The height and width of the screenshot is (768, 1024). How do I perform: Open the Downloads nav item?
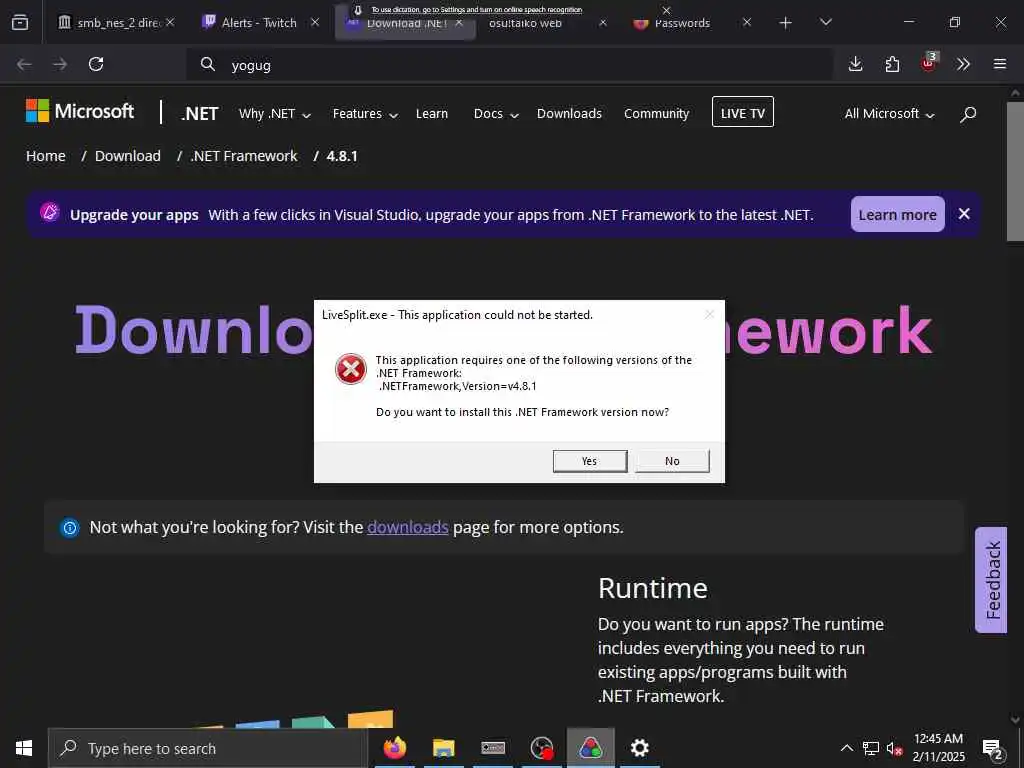point(569,114)
